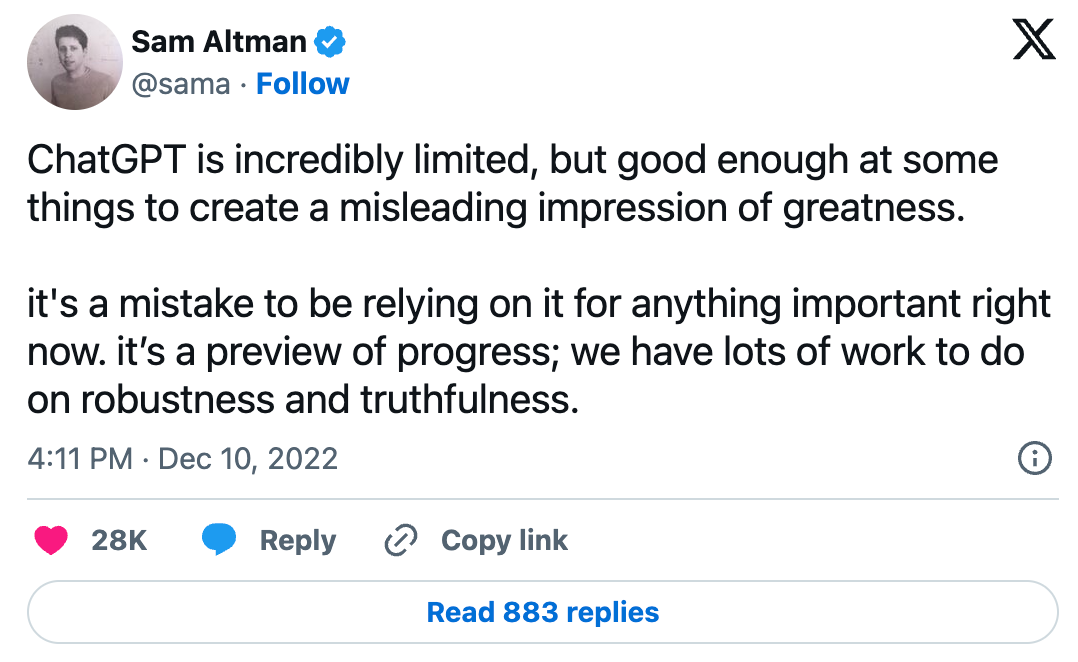Click the "ChatGPT is incredibly limited" paragraph
This screenshot has width=1078, height=662.
point(512,160)
